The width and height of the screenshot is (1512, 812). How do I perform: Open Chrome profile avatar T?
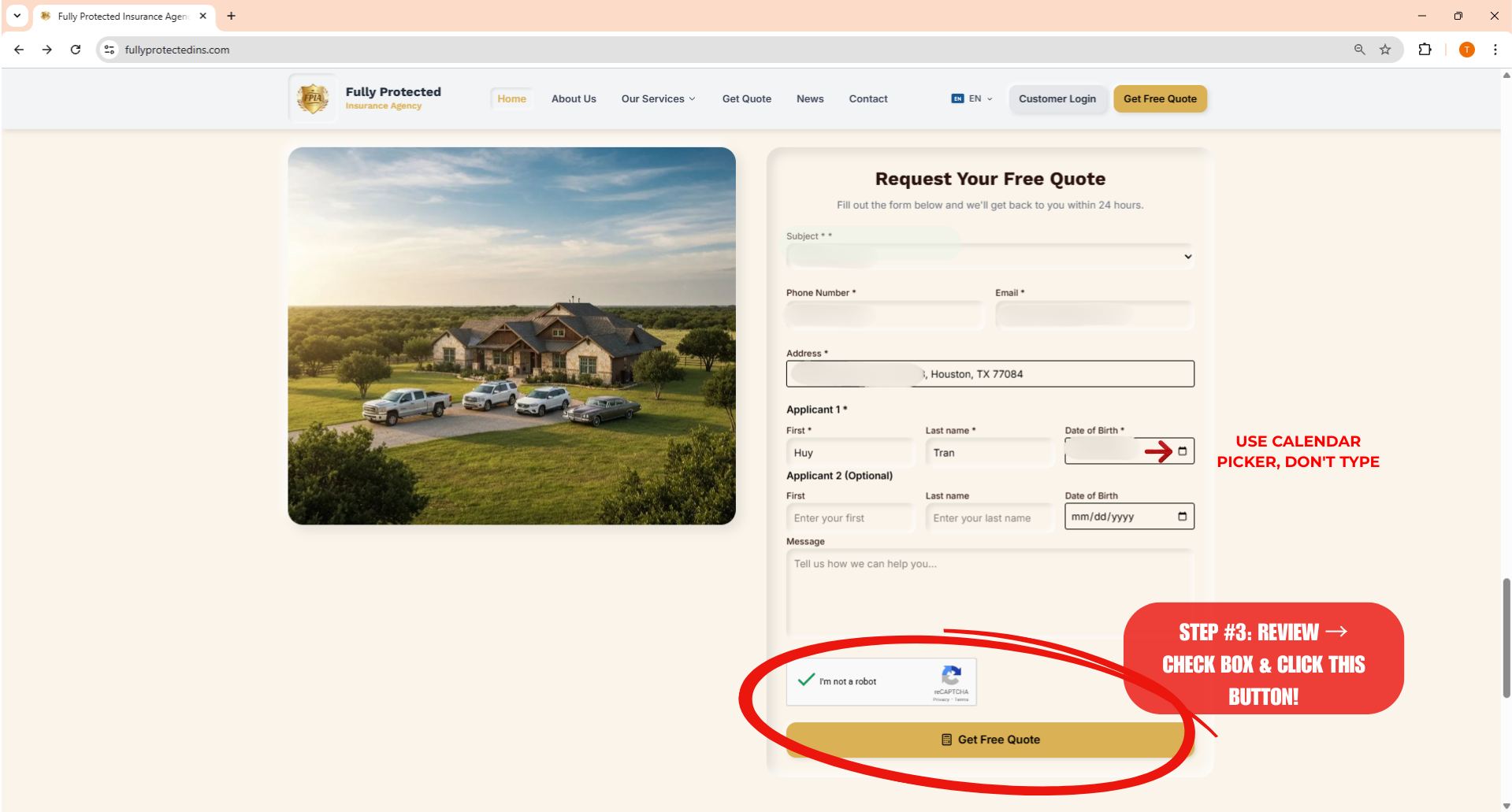1466,50
